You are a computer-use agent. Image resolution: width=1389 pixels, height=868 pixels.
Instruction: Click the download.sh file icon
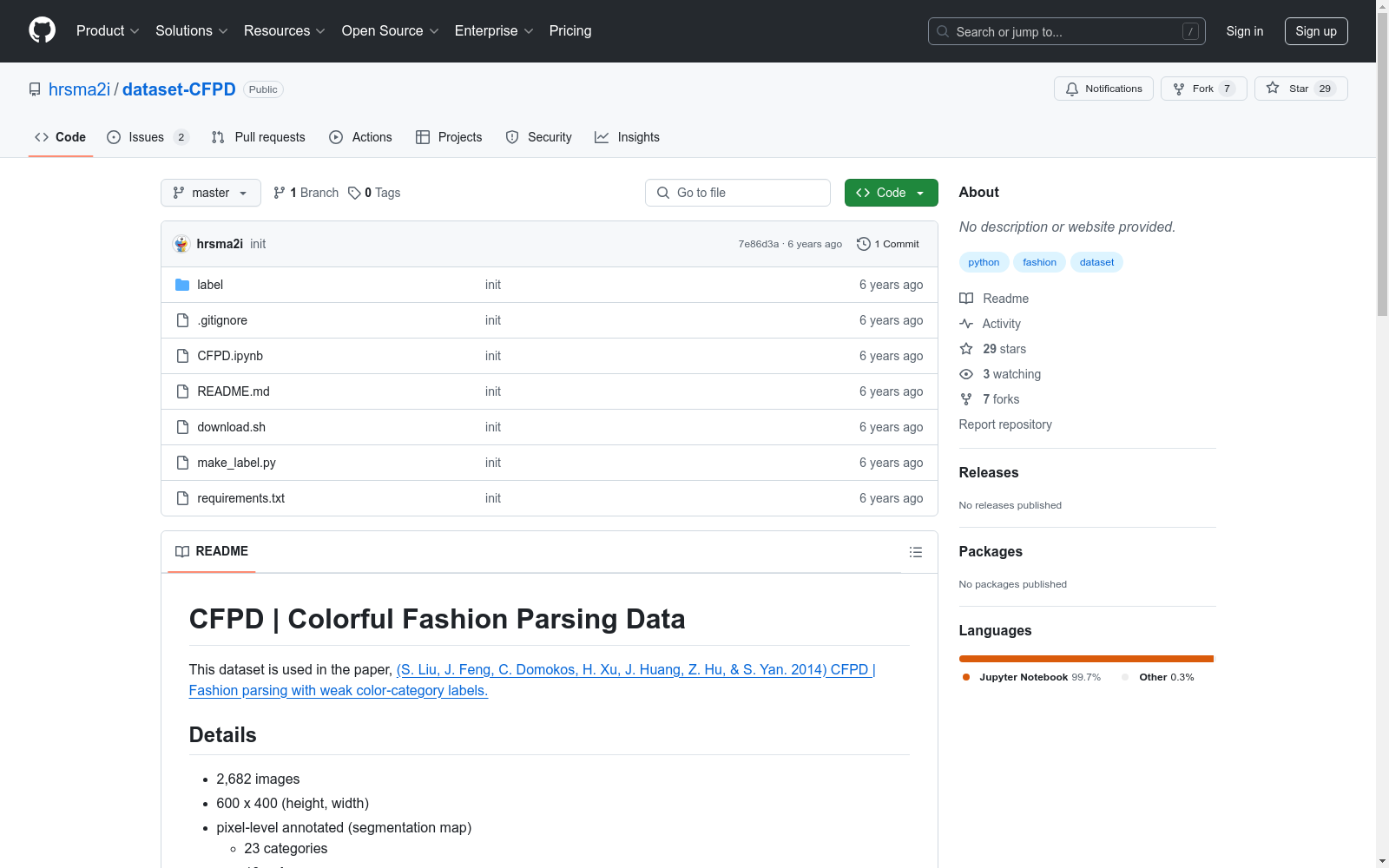click(182, 427)
